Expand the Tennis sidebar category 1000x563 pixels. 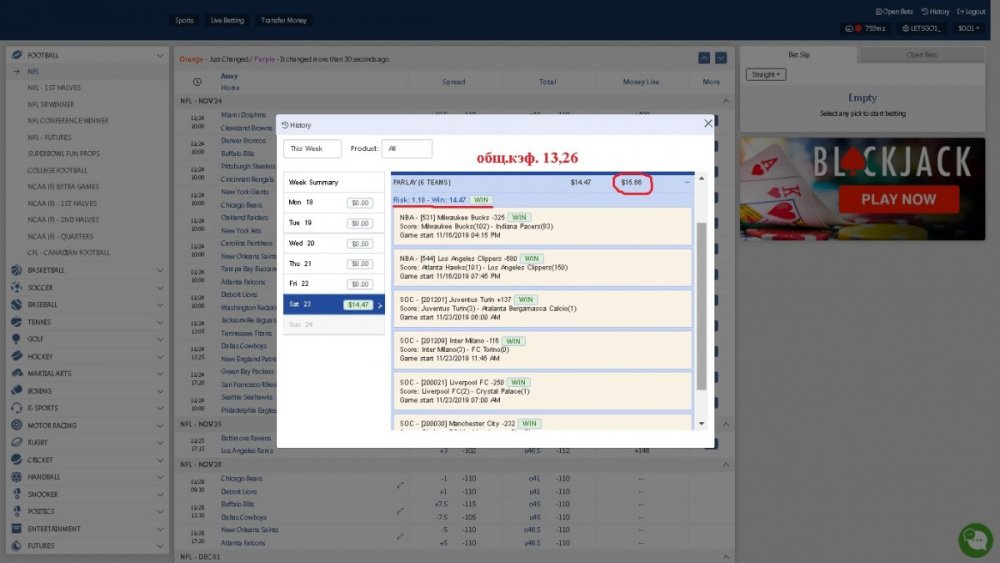(x=160, y=322)
